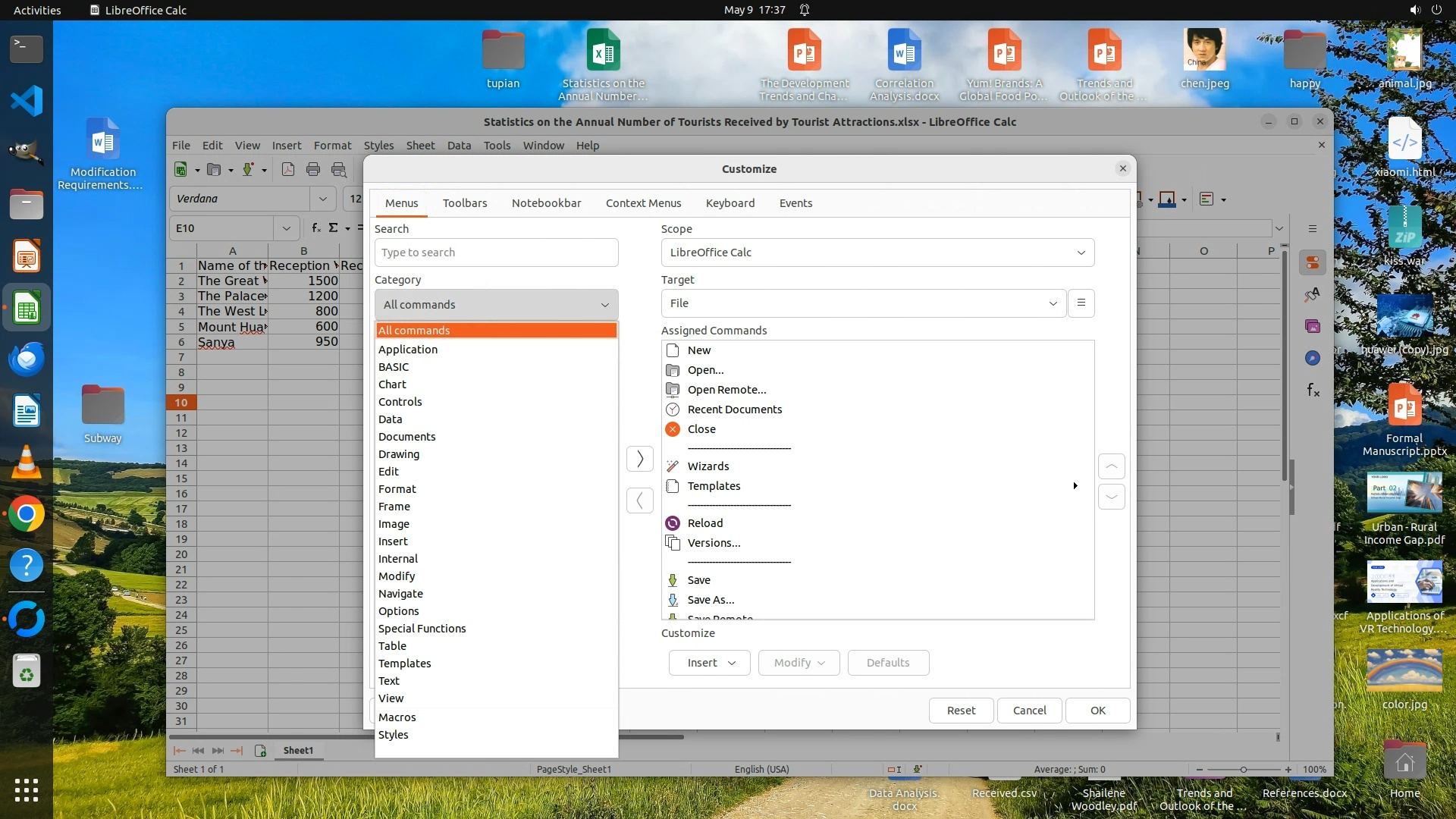Switch to the Keyboard tab
This screenshot has width=1456, height=819.
(x=730, y=203)
